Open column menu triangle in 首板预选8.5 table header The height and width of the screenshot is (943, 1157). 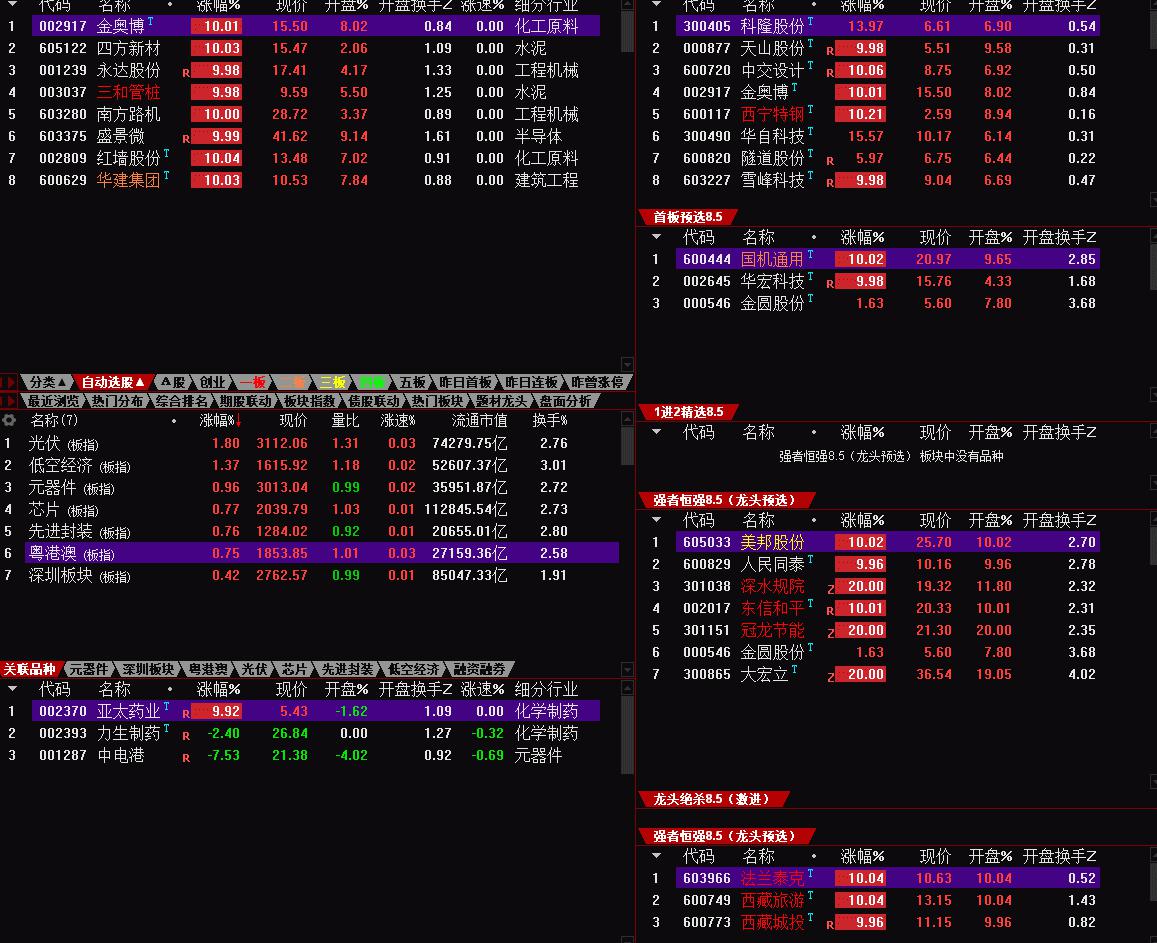pyautogui.click(x=657, y=237)
